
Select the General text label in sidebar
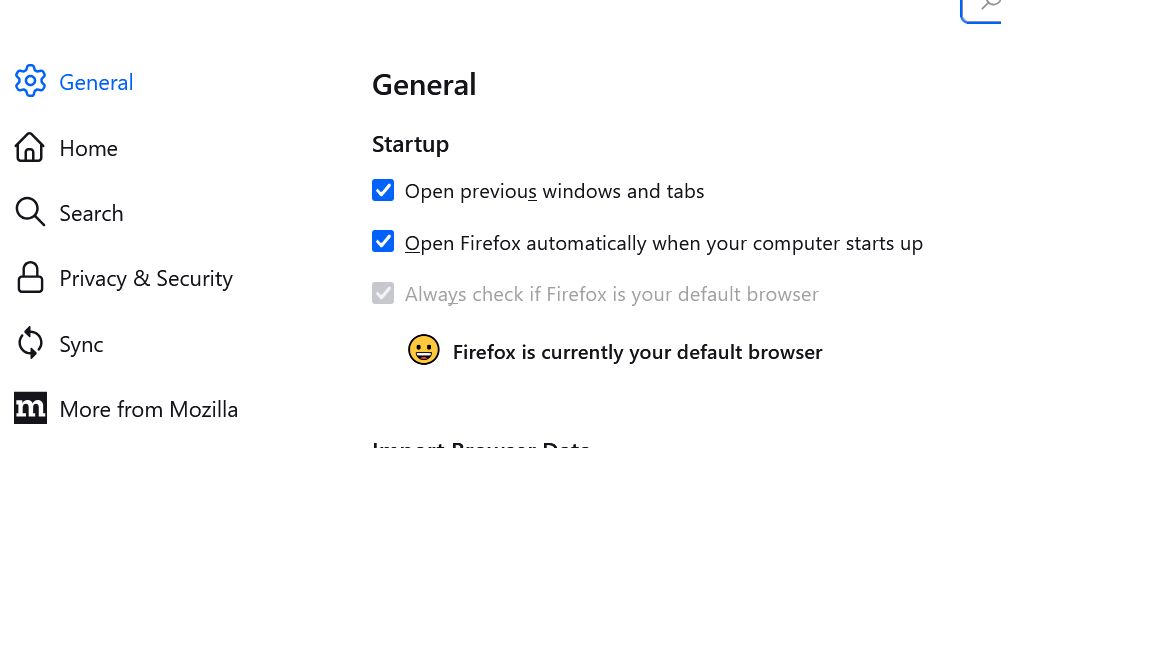click(x=96, y=82)
